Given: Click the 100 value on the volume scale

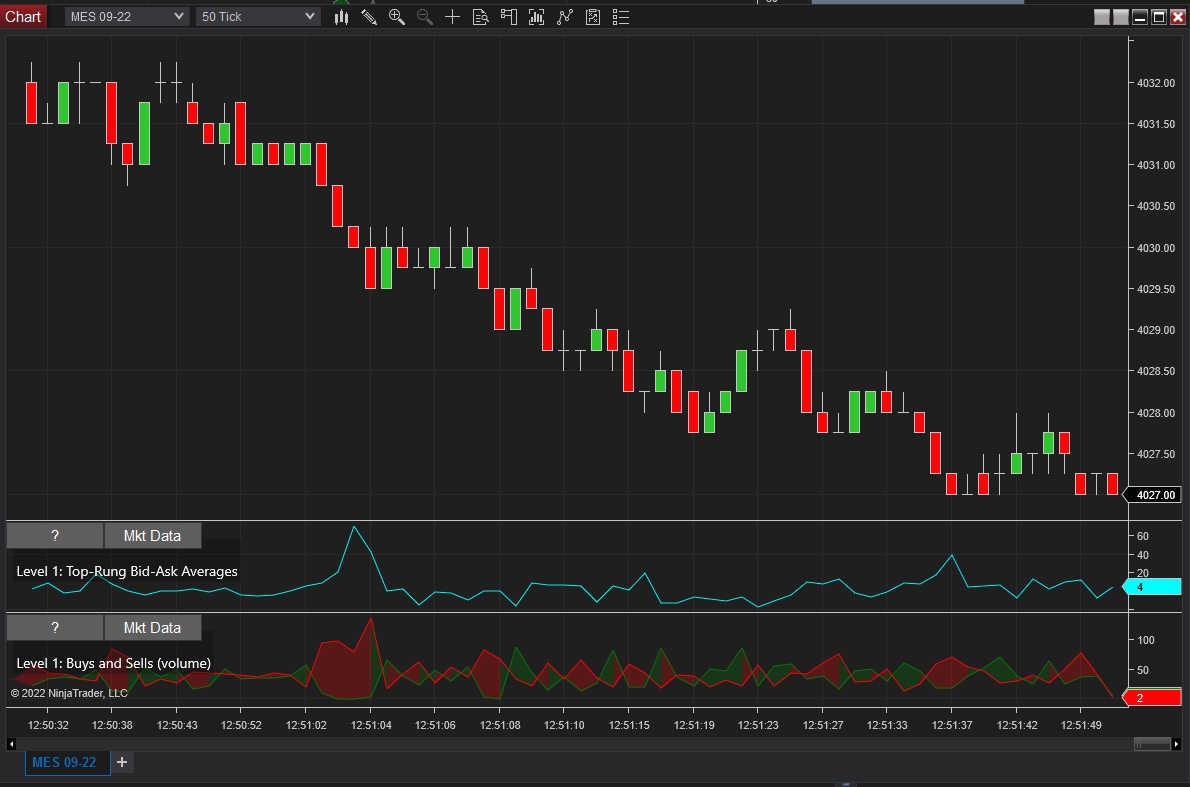Looking at the screenshot, I should [x=1146, y=640].
